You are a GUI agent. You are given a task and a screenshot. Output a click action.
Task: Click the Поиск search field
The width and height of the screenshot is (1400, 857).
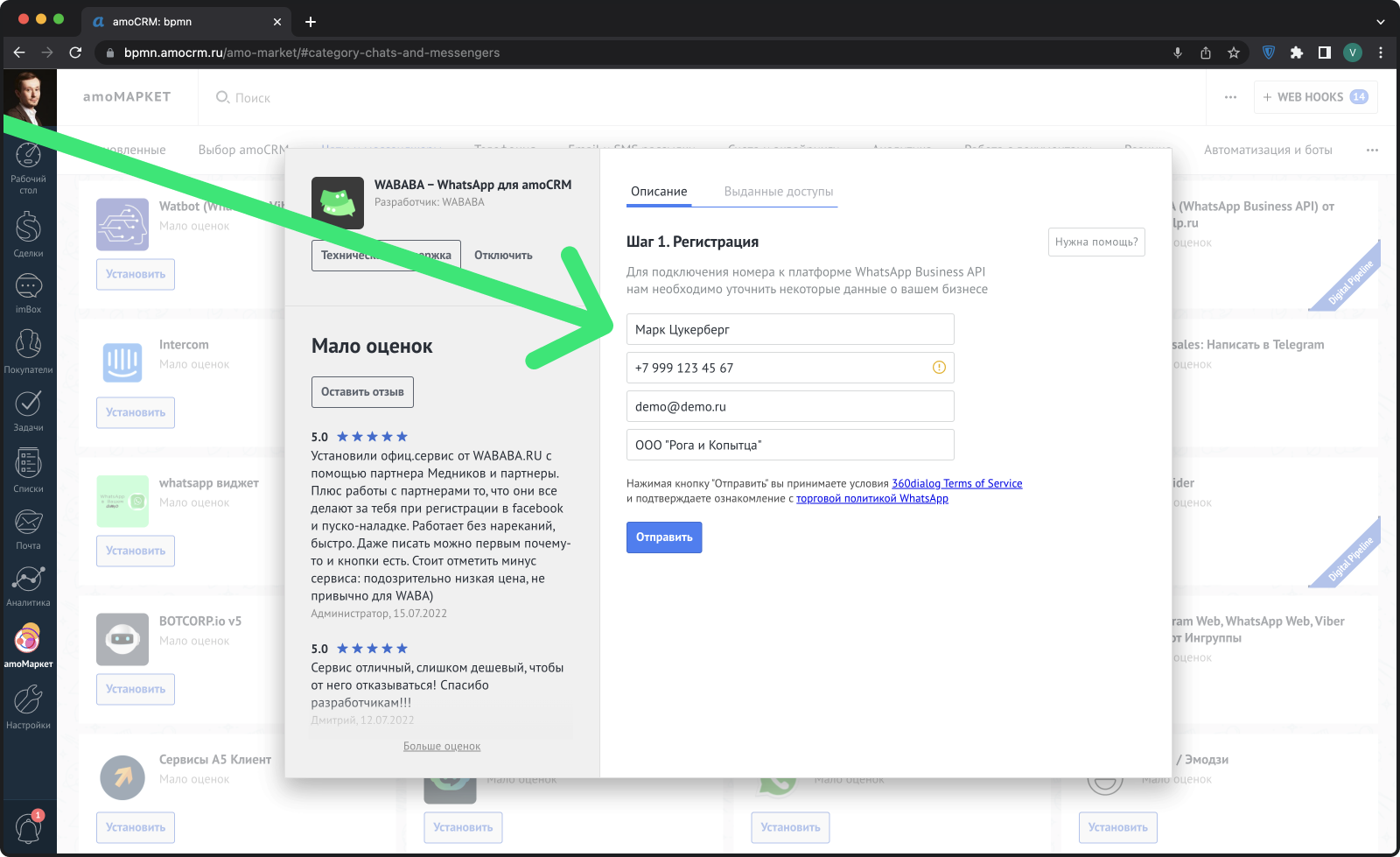[x=252, y=98]
